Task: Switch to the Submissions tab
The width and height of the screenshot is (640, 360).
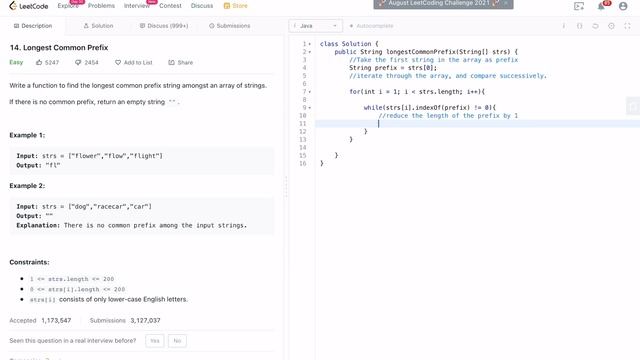Action: 229,26
